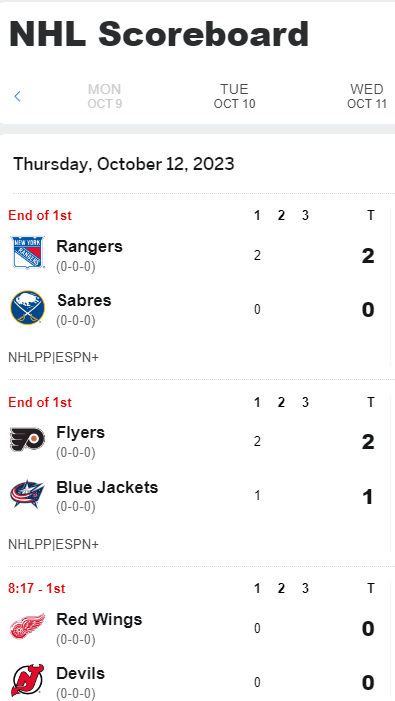
Task: Open the Blue Jackets team link
Action: point(107,487)
